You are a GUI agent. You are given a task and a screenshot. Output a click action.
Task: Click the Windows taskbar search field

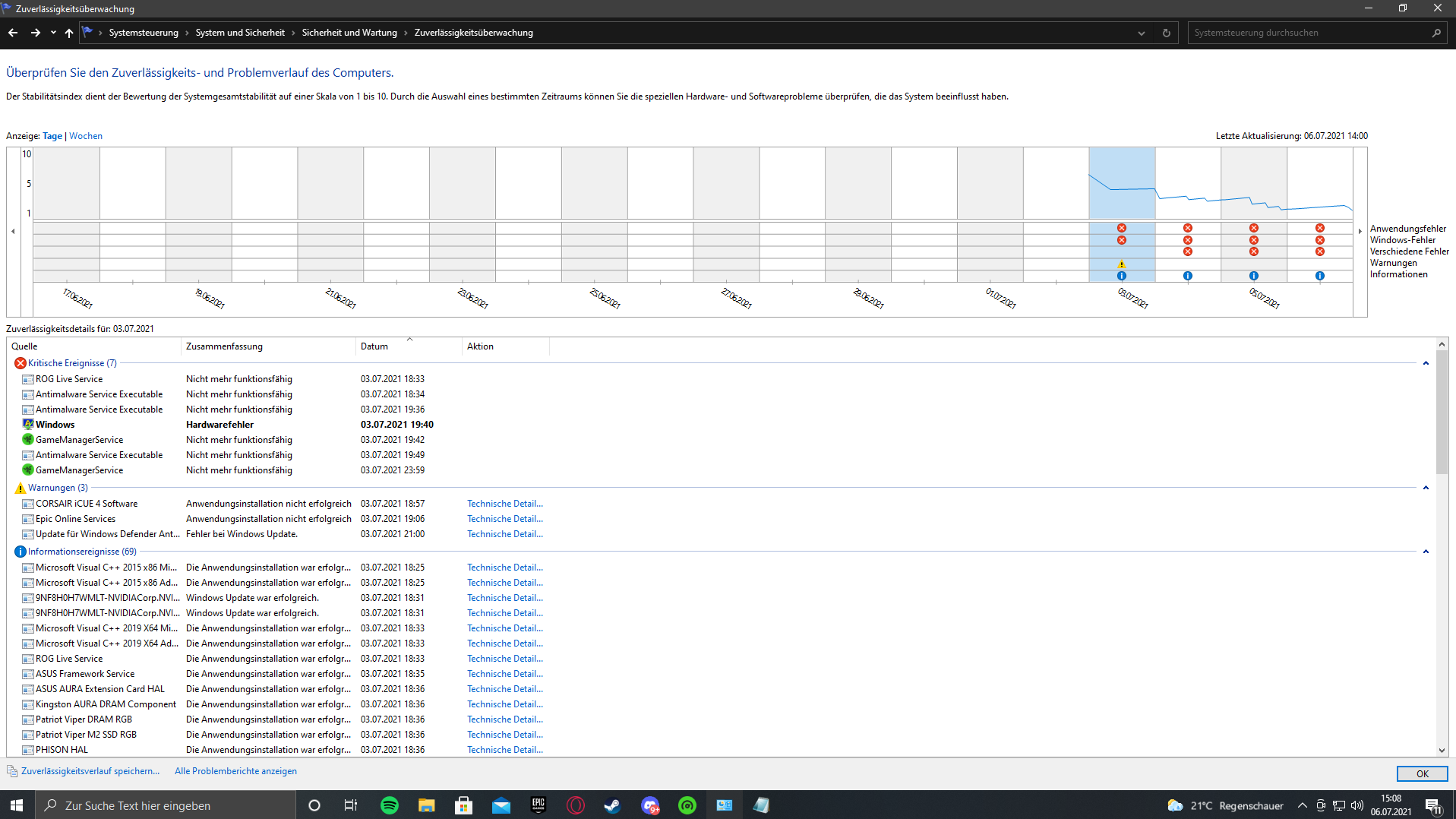coord(166,805)
